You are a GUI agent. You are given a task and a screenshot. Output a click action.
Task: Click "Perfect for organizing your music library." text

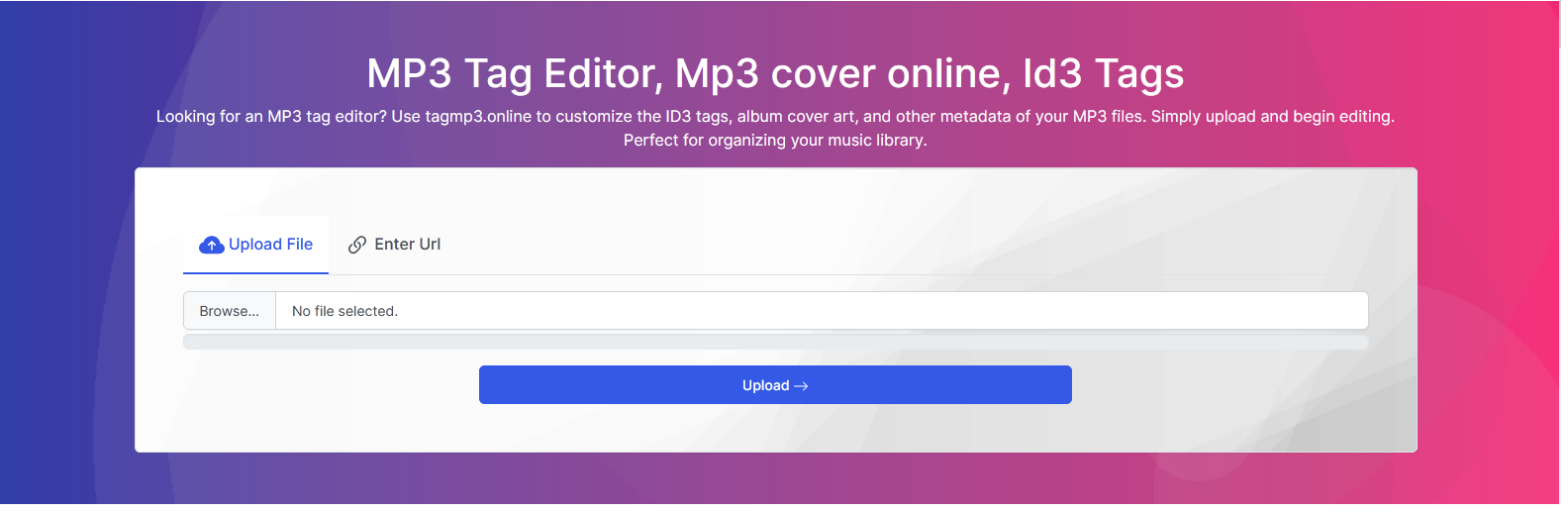[x=775, y=141]
